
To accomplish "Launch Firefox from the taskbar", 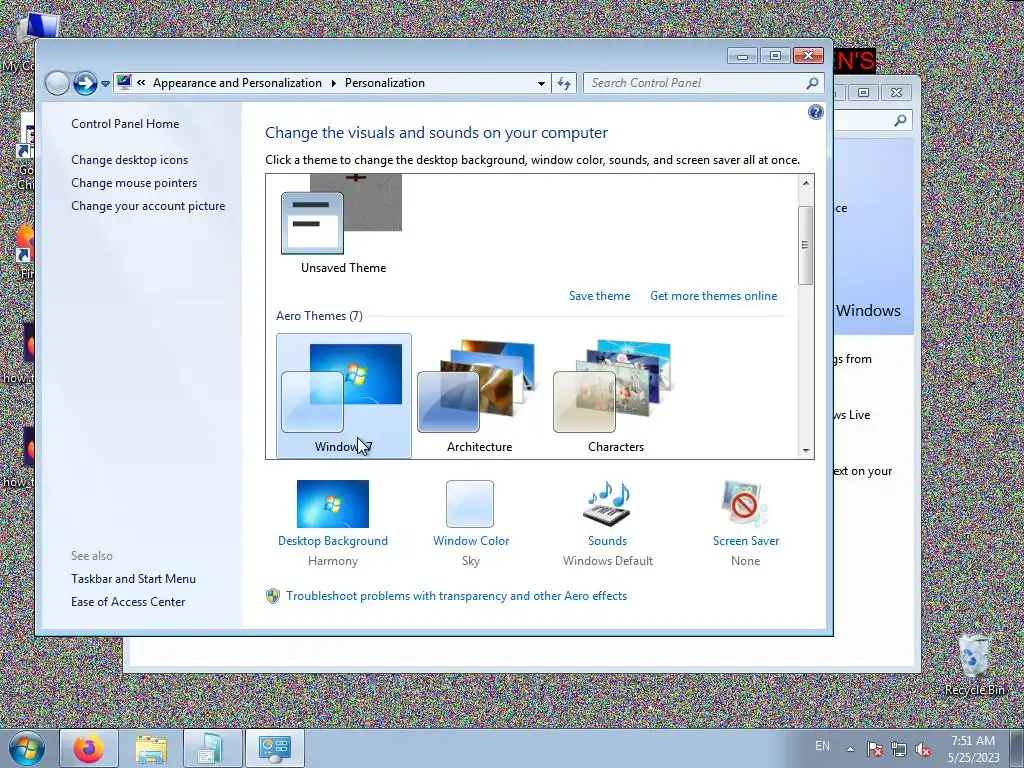I will 89,748.
